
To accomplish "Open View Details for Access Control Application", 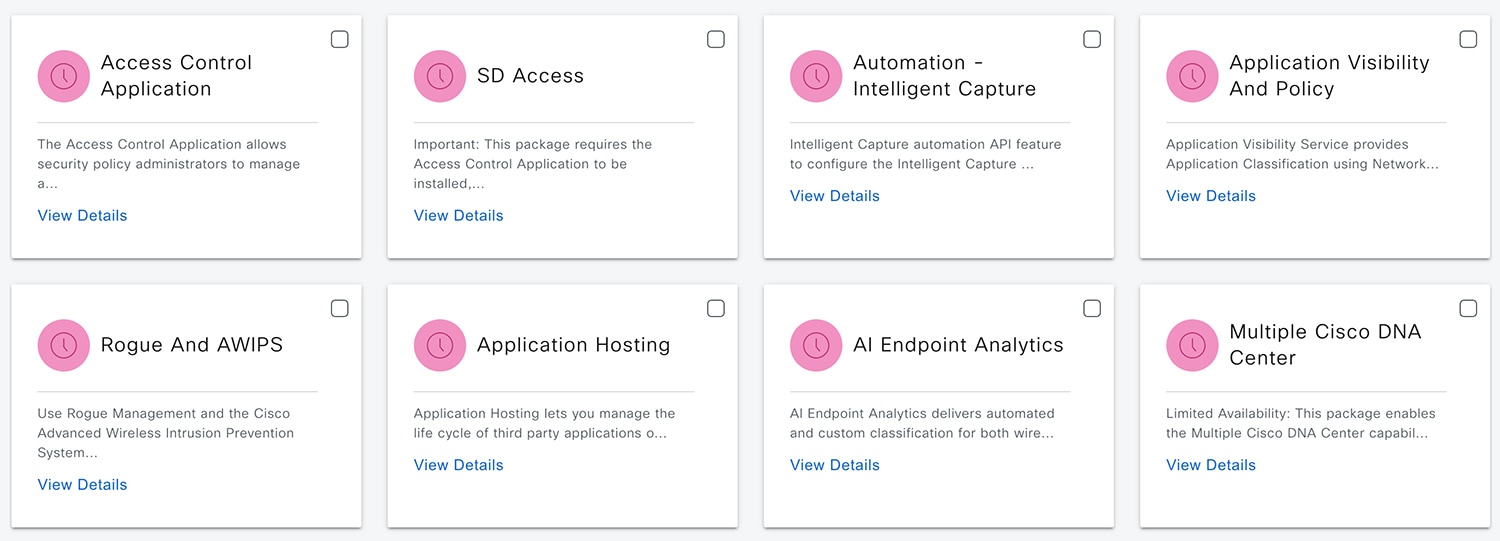I will coord(82,215).
